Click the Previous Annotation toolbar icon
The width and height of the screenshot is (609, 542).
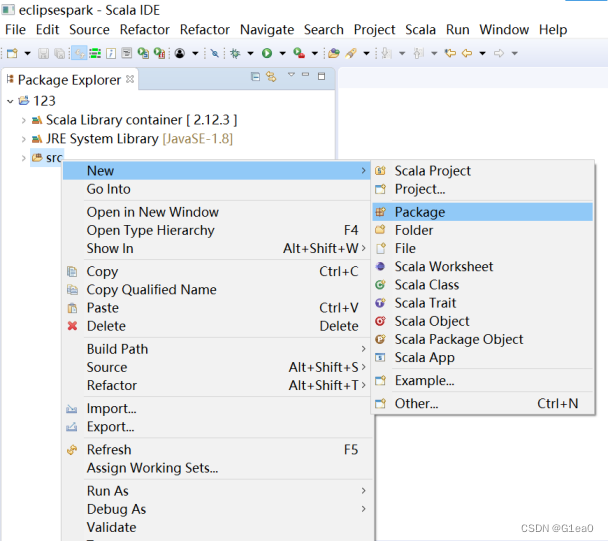tap(418, 53)
